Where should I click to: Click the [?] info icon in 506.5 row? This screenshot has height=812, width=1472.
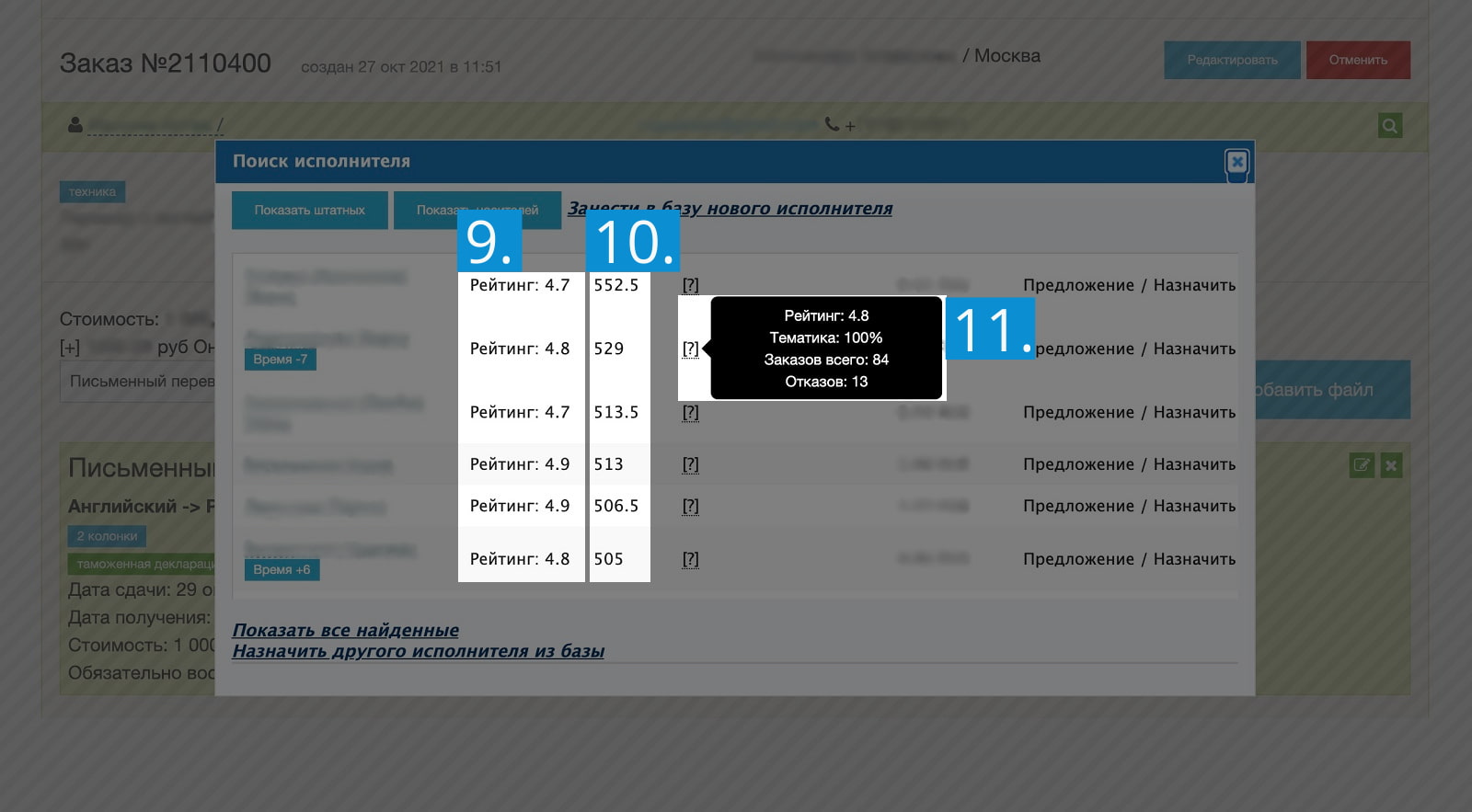coord(691,506)
